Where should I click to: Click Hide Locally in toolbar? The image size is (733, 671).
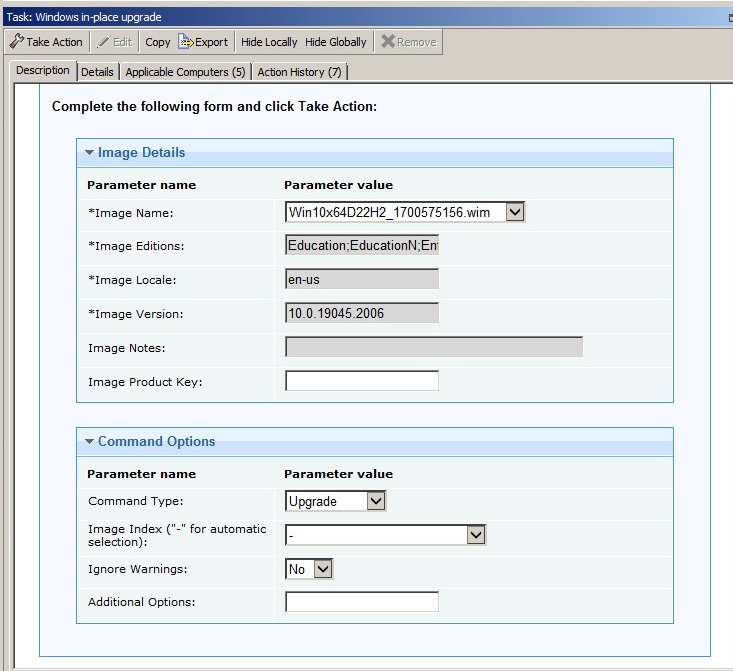tap(269, 42)
